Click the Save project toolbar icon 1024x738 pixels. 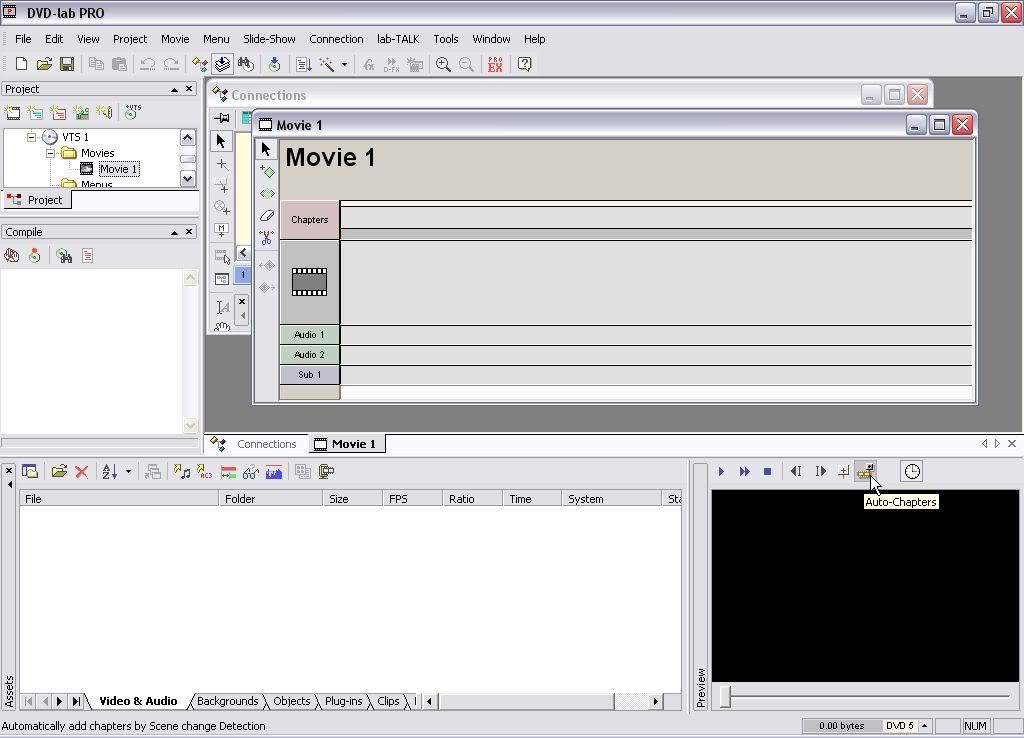[67, 65]
